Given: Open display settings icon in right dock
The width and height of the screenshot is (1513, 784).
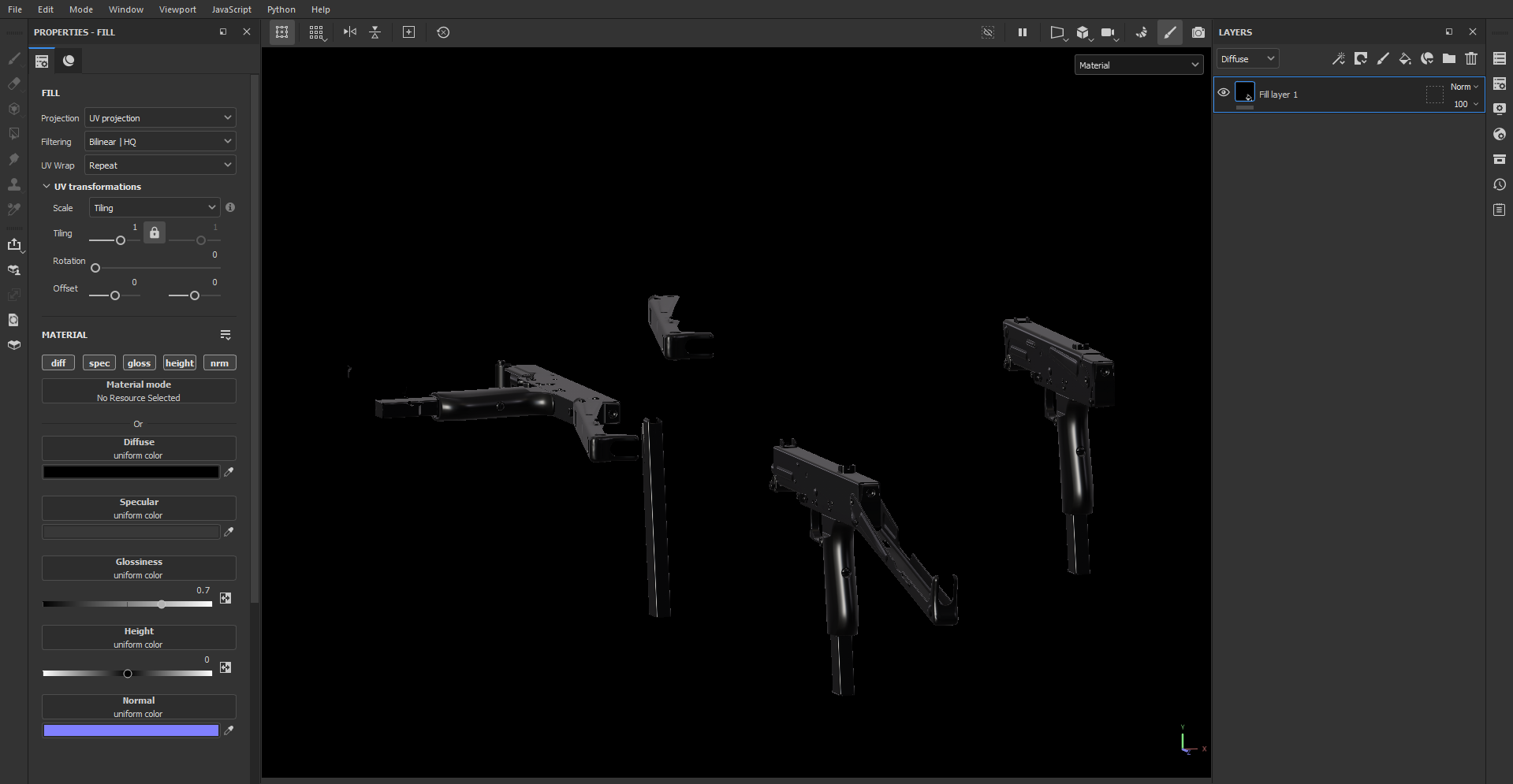Looking at the screenshot, I should coord(1500,109).
